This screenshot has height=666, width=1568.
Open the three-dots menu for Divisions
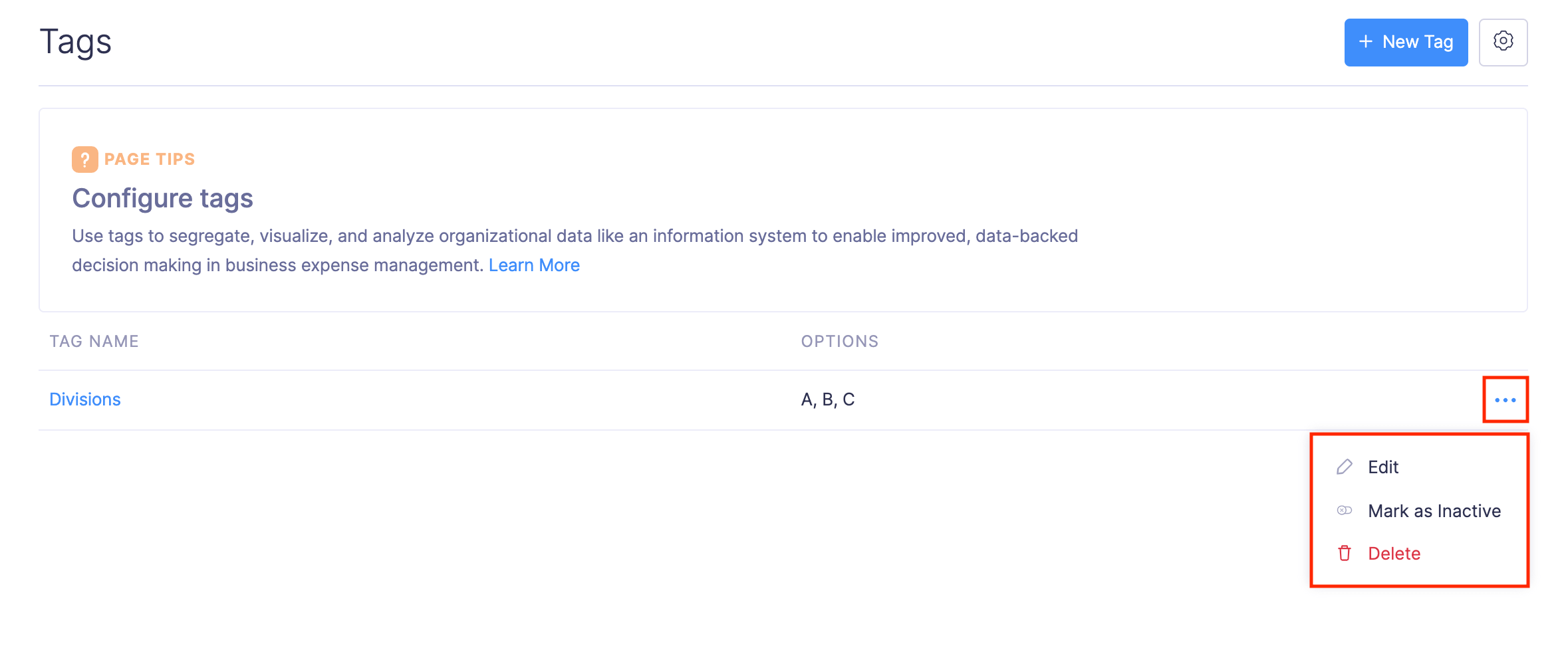(1505, 400)
